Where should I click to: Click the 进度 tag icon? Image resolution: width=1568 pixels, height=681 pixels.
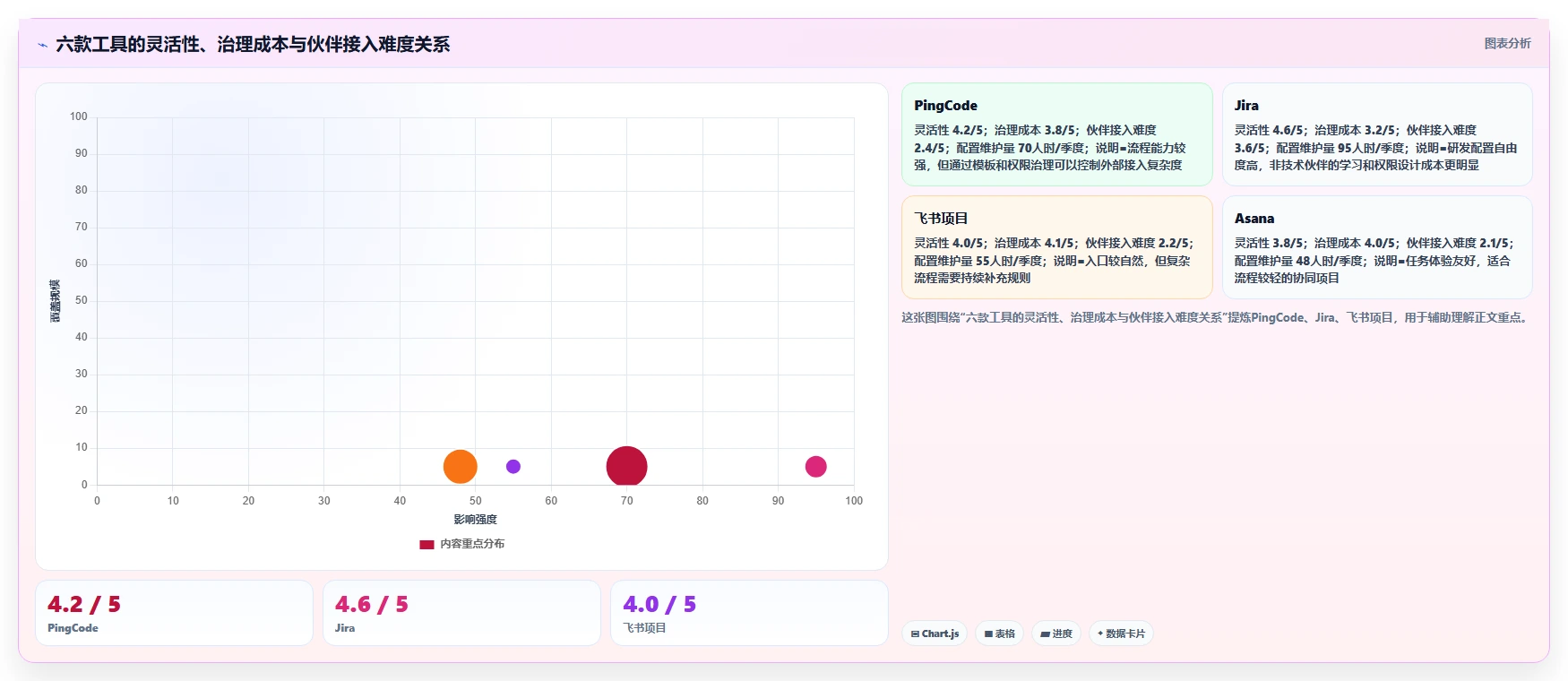pos(1045,634)
